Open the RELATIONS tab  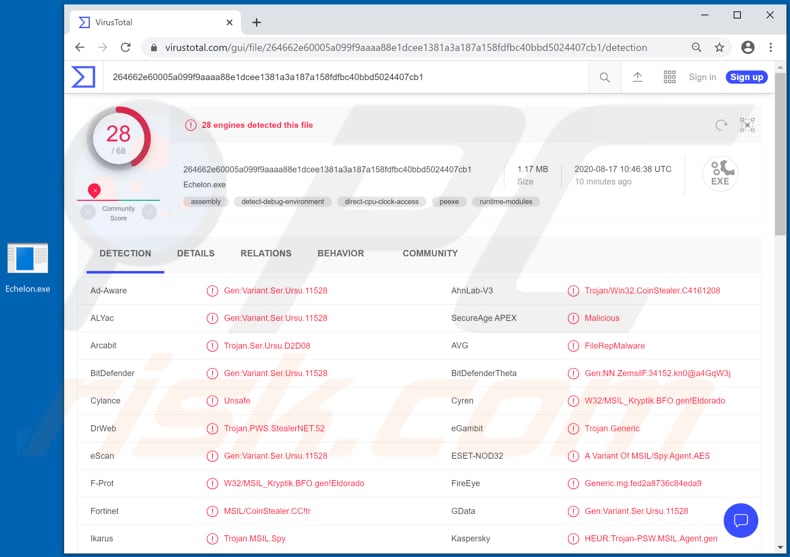(x=266, y=253)
